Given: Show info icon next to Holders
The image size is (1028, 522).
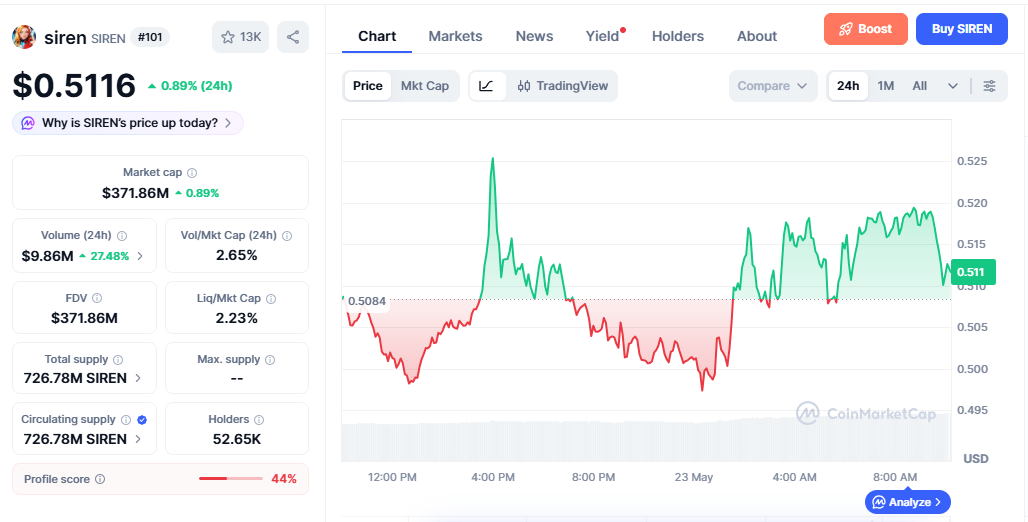Looking at the screenshot, I should [x=259, y=420].
